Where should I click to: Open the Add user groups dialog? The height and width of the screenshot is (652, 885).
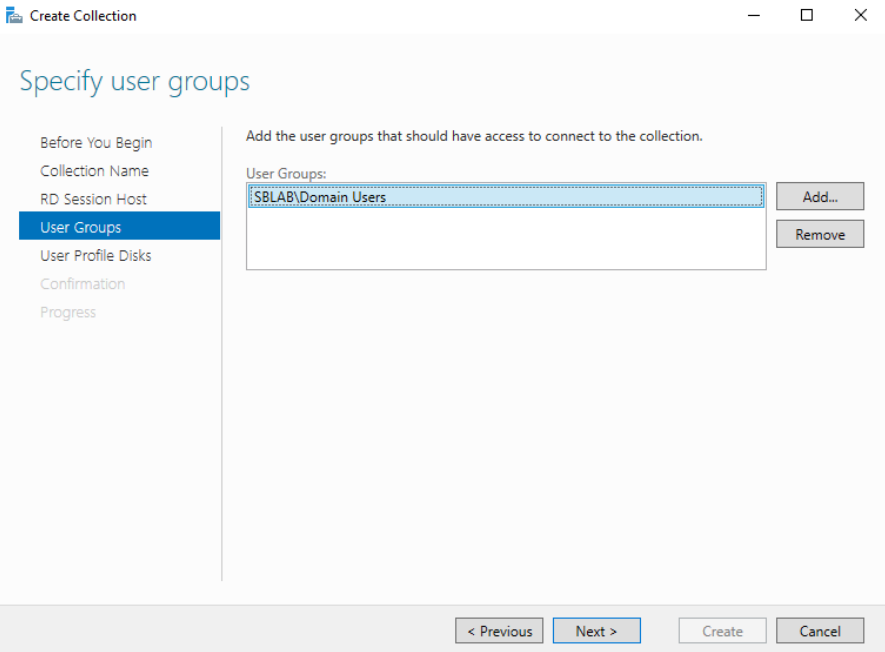tap(819, 195)
